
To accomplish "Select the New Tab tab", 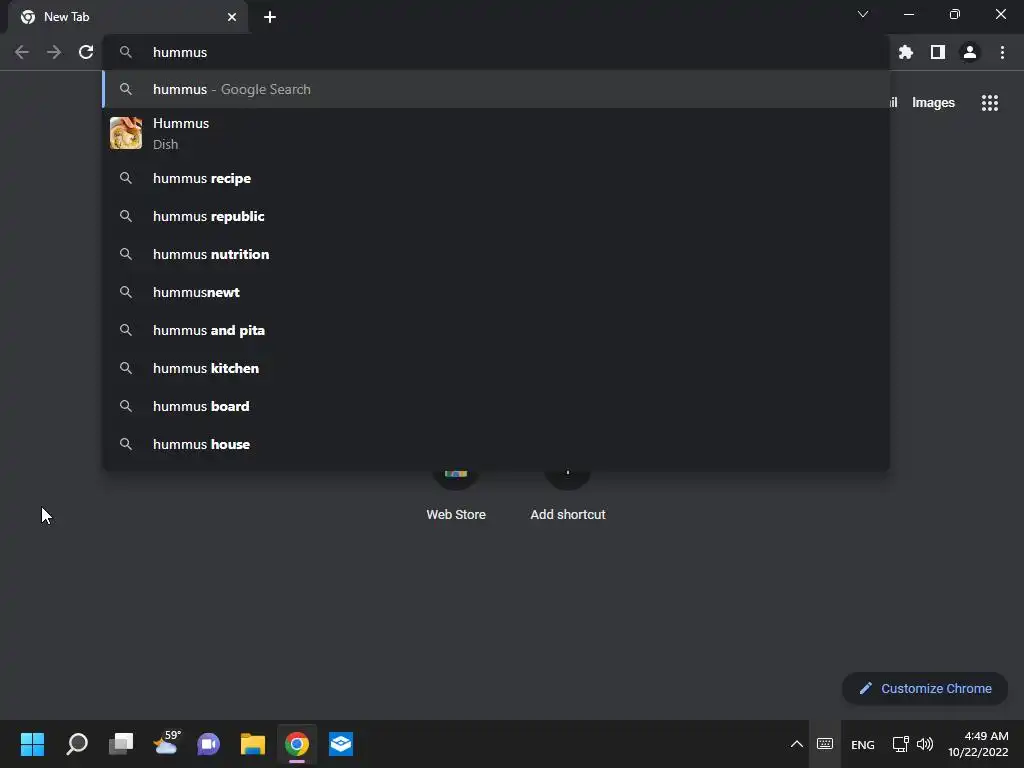I will pos(128,18).
